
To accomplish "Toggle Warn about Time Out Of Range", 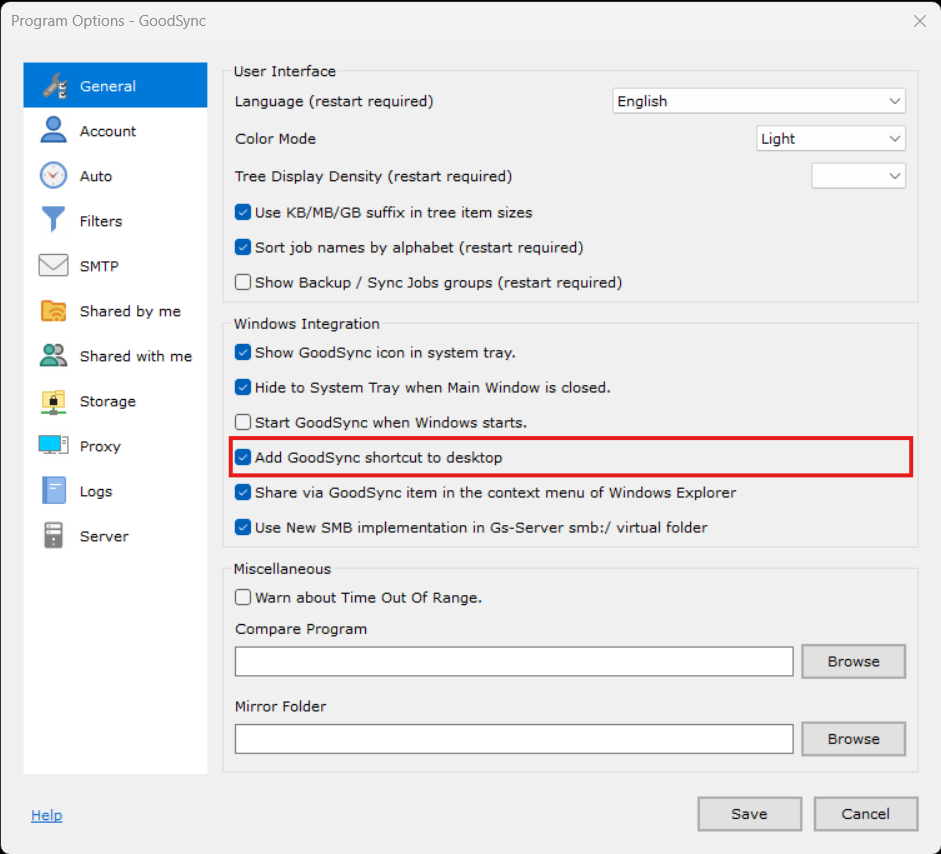I will coord(243,598).
